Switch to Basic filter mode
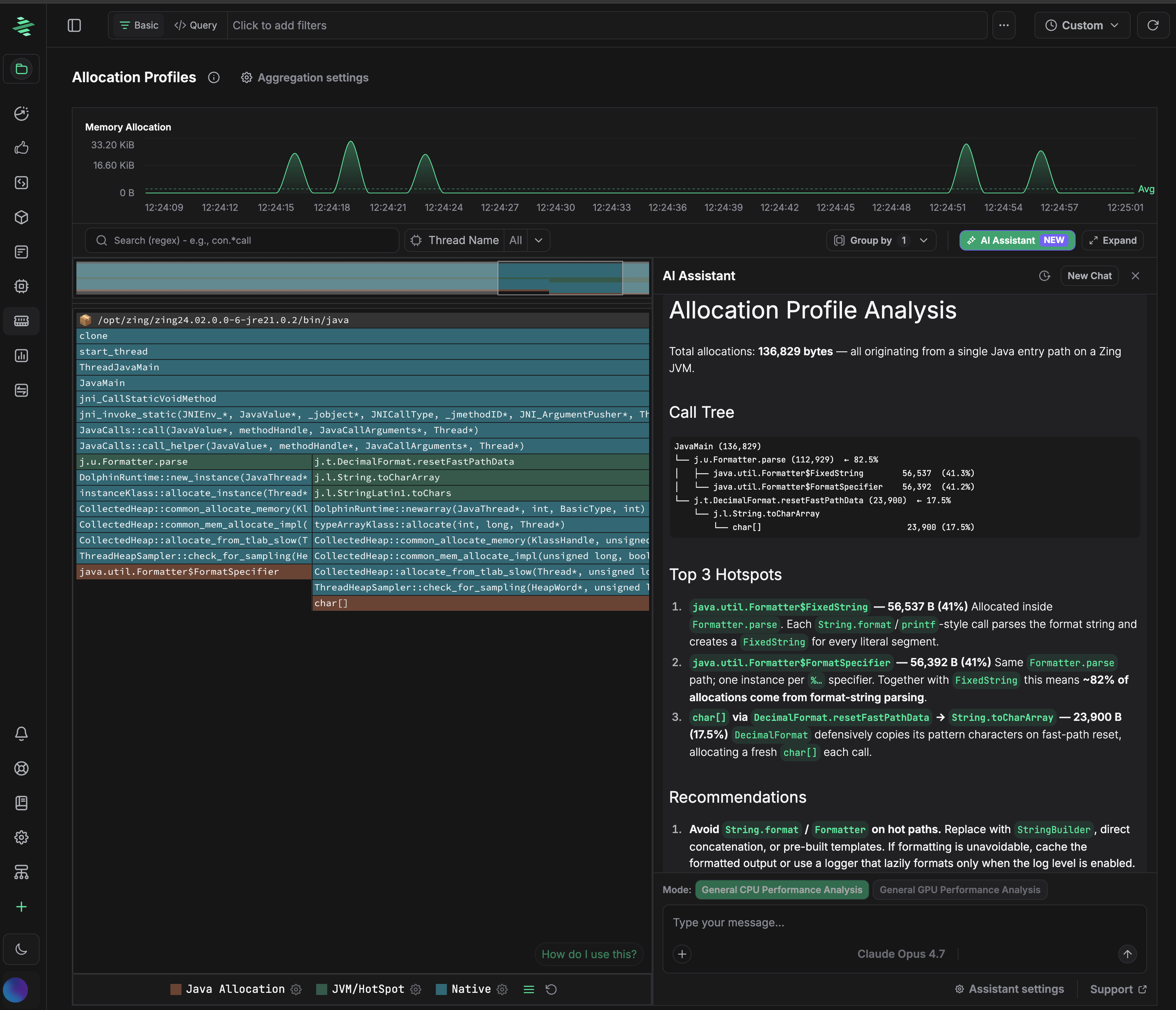Screen dimensions: 1176x1010 (x=139, y=25)
